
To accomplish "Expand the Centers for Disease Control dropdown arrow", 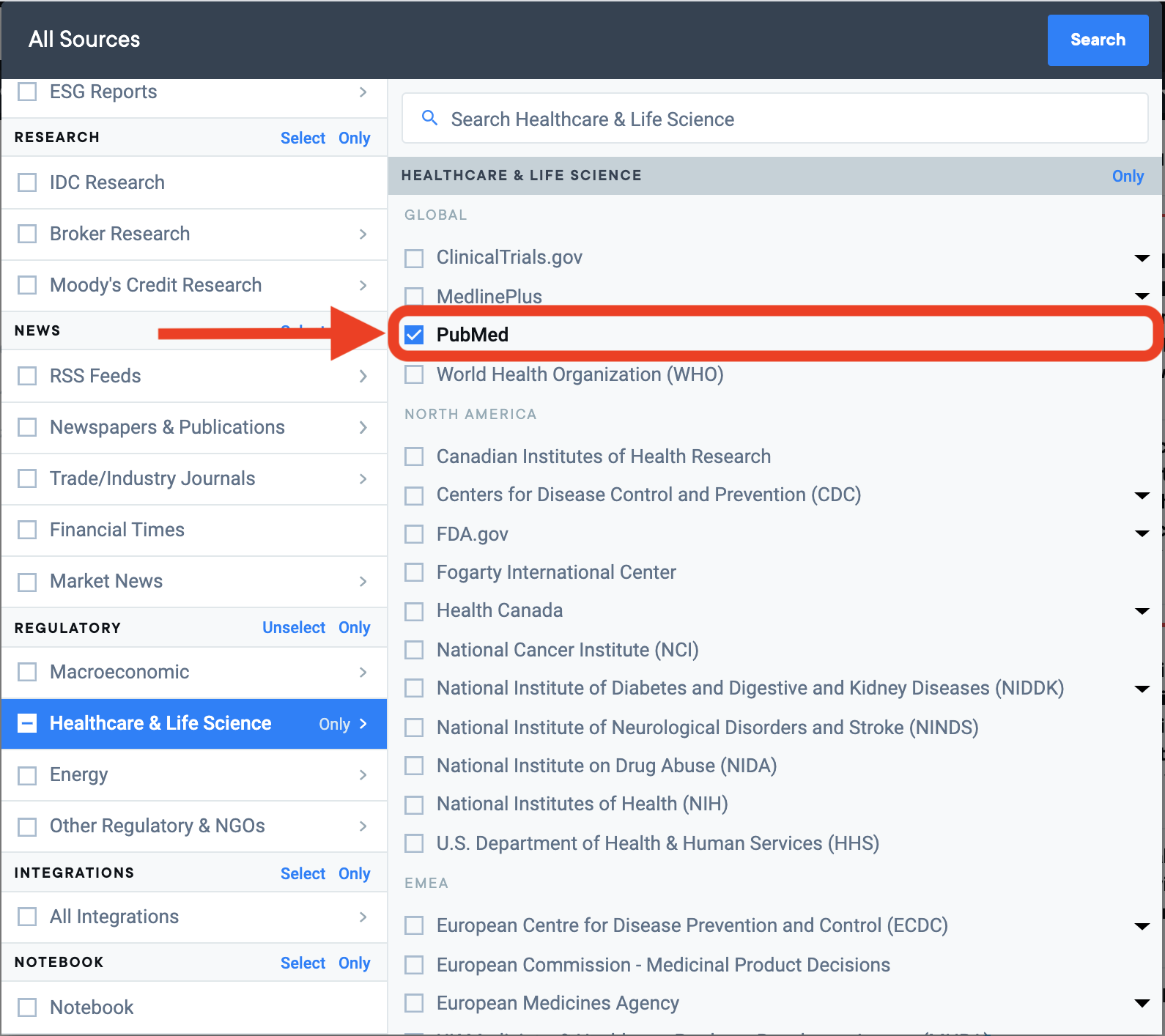I will [1142, 495].
